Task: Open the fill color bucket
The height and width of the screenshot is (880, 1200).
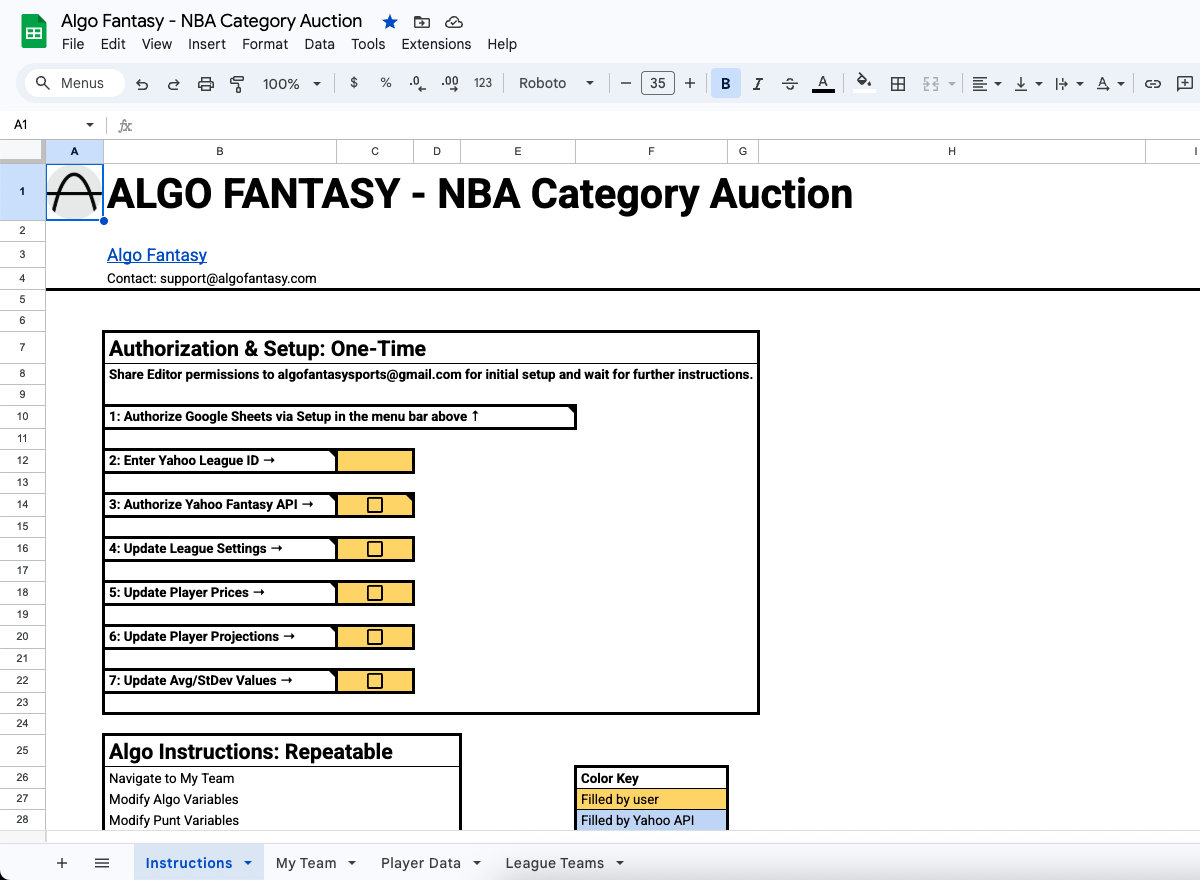Action: [865, 84]
